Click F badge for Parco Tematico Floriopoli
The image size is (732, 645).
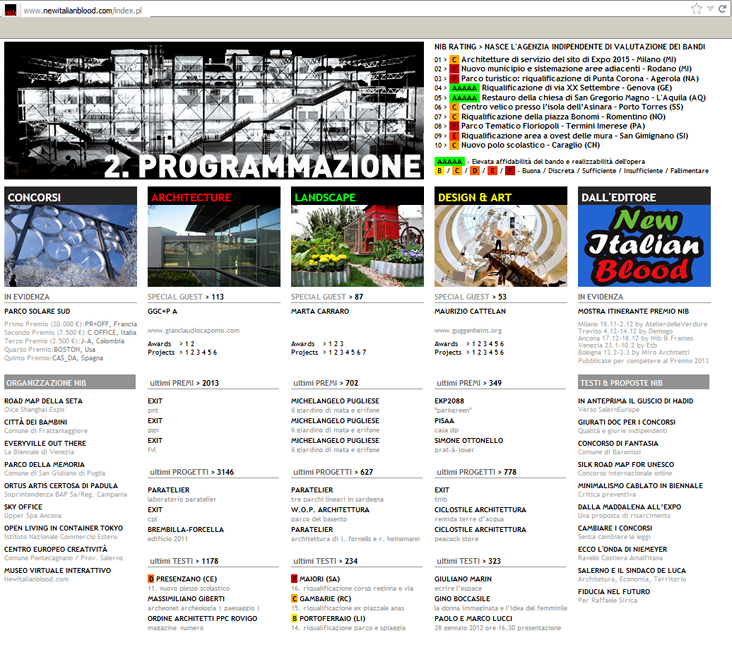(x=454, y=126)
